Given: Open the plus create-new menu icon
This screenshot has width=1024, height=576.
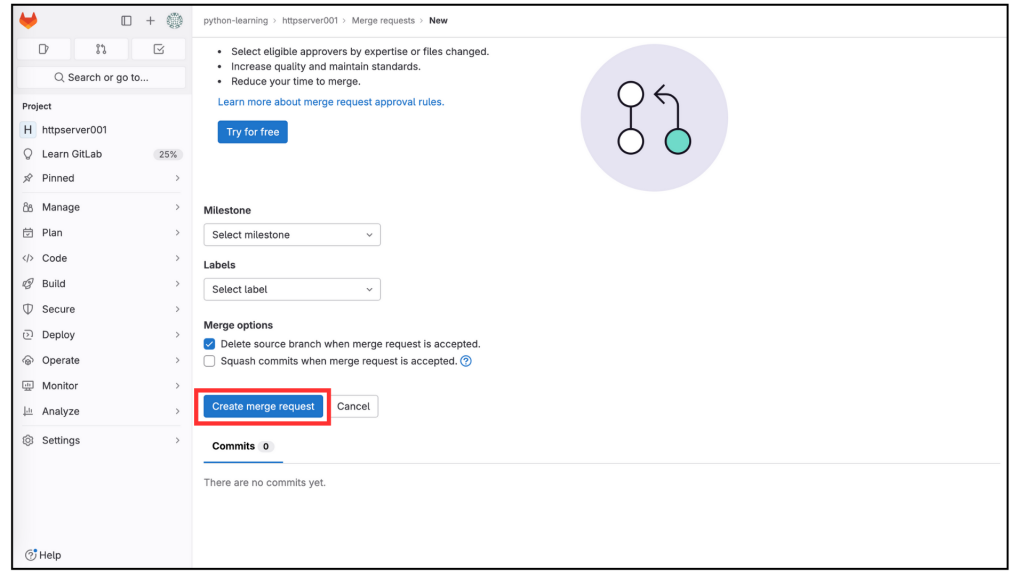Looking at the screenshot, I should 150,21.
